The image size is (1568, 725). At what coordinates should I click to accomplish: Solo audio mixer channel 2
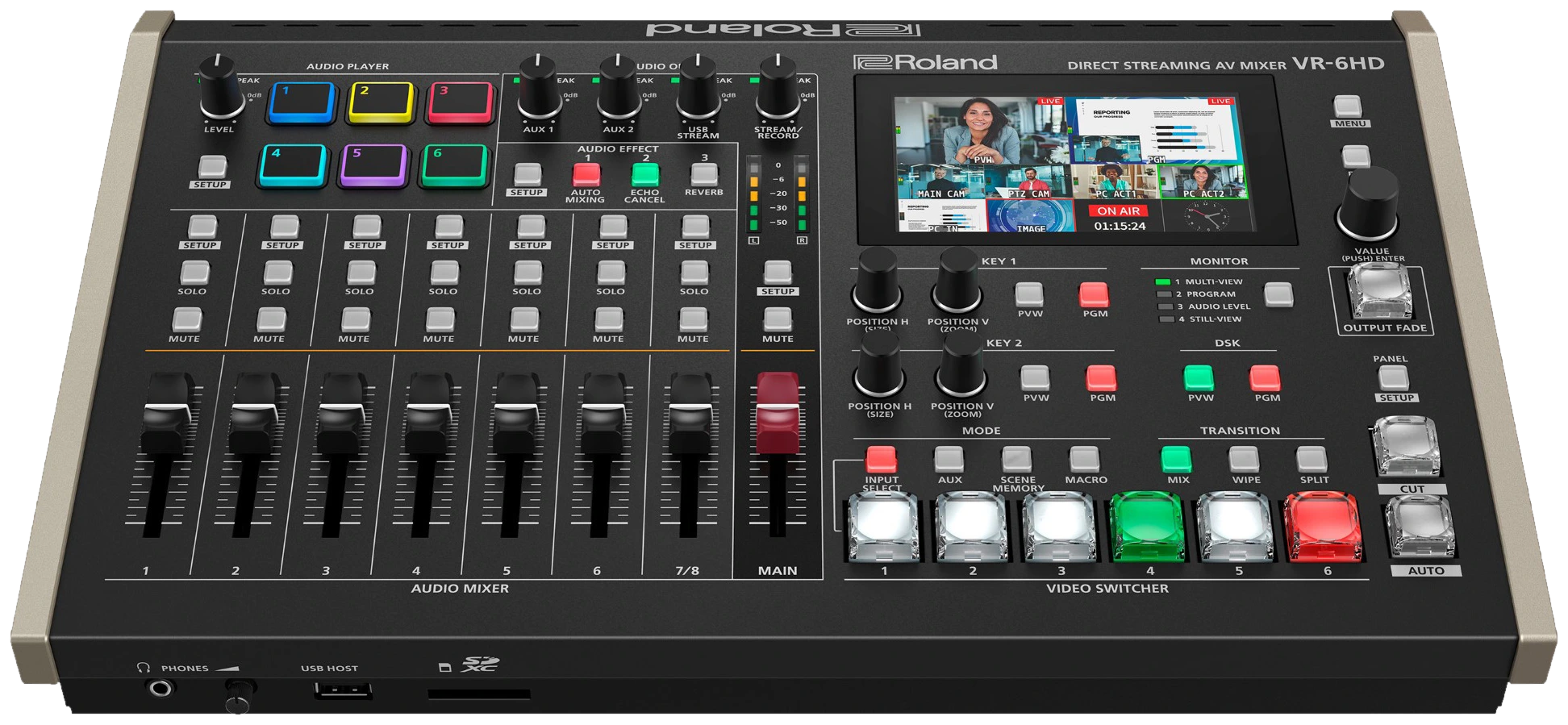pyautogui.click(x=277, y=273)
